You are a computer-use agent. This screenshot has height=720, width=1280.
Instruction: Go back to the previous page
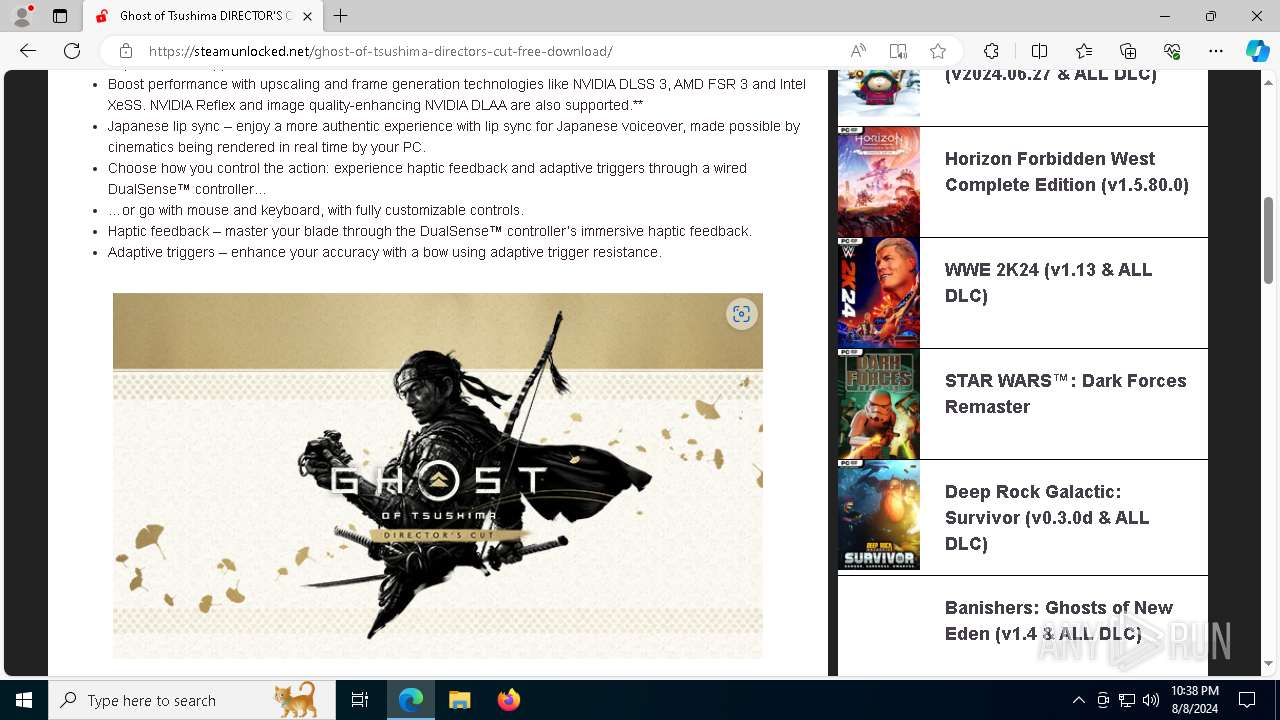(28, 51)
